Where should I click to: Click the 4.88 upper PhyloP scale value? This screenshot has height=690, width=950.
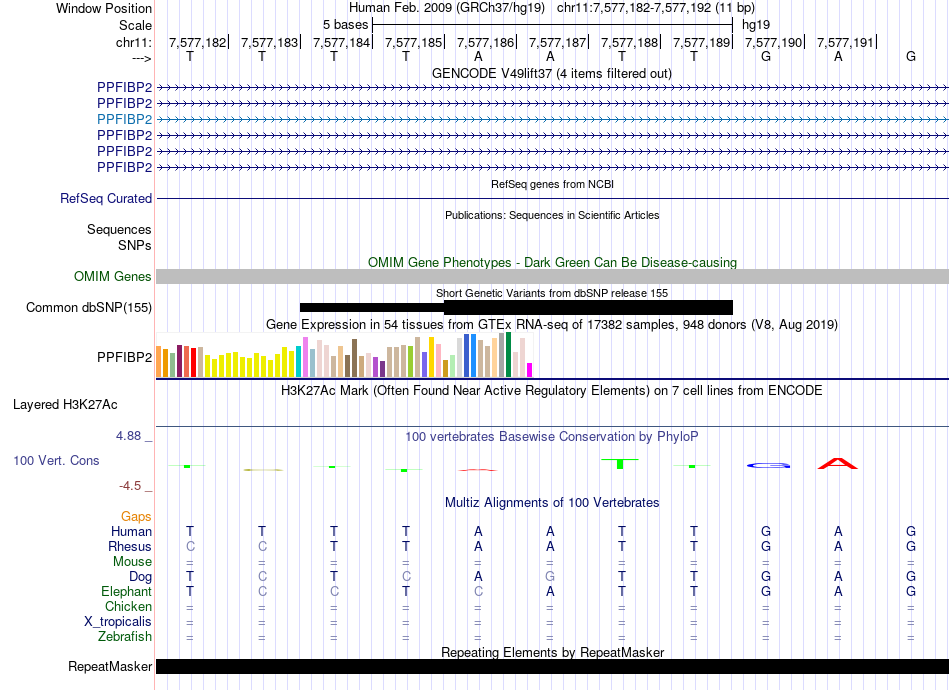128,436
